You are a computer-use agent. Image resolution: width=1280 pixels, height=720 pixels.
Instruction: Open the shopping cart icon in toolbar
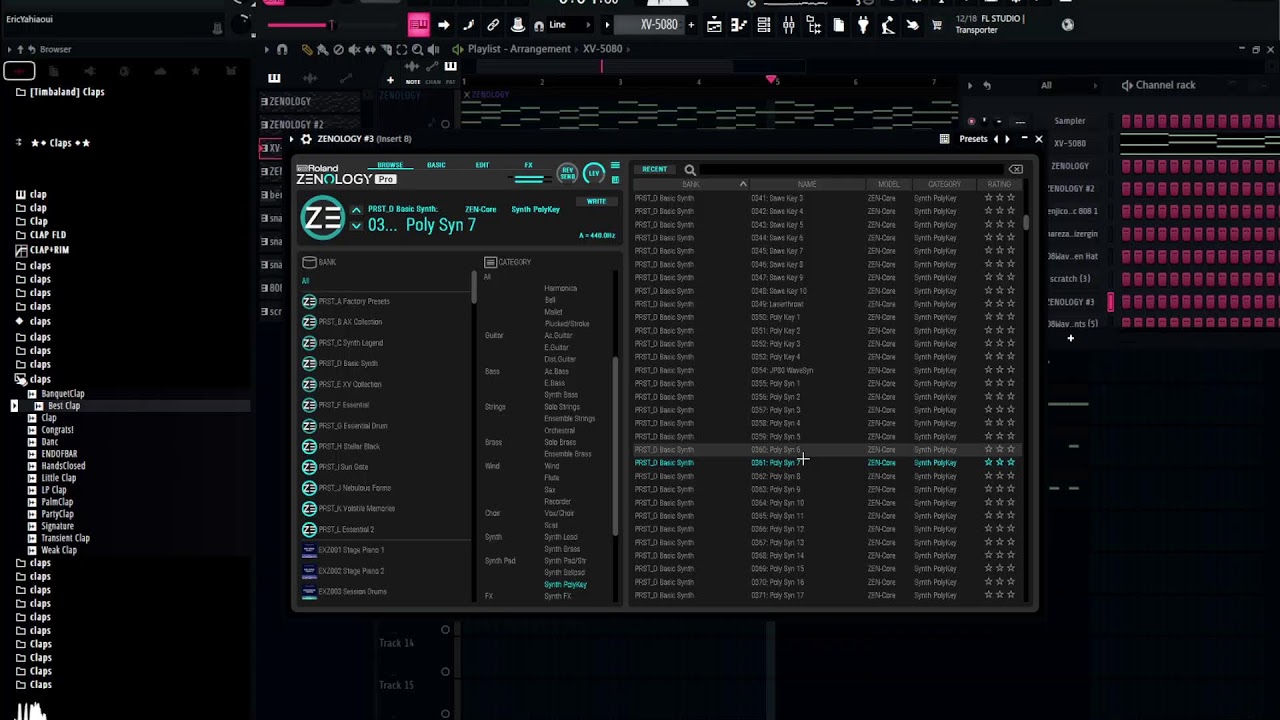point(937,25)
